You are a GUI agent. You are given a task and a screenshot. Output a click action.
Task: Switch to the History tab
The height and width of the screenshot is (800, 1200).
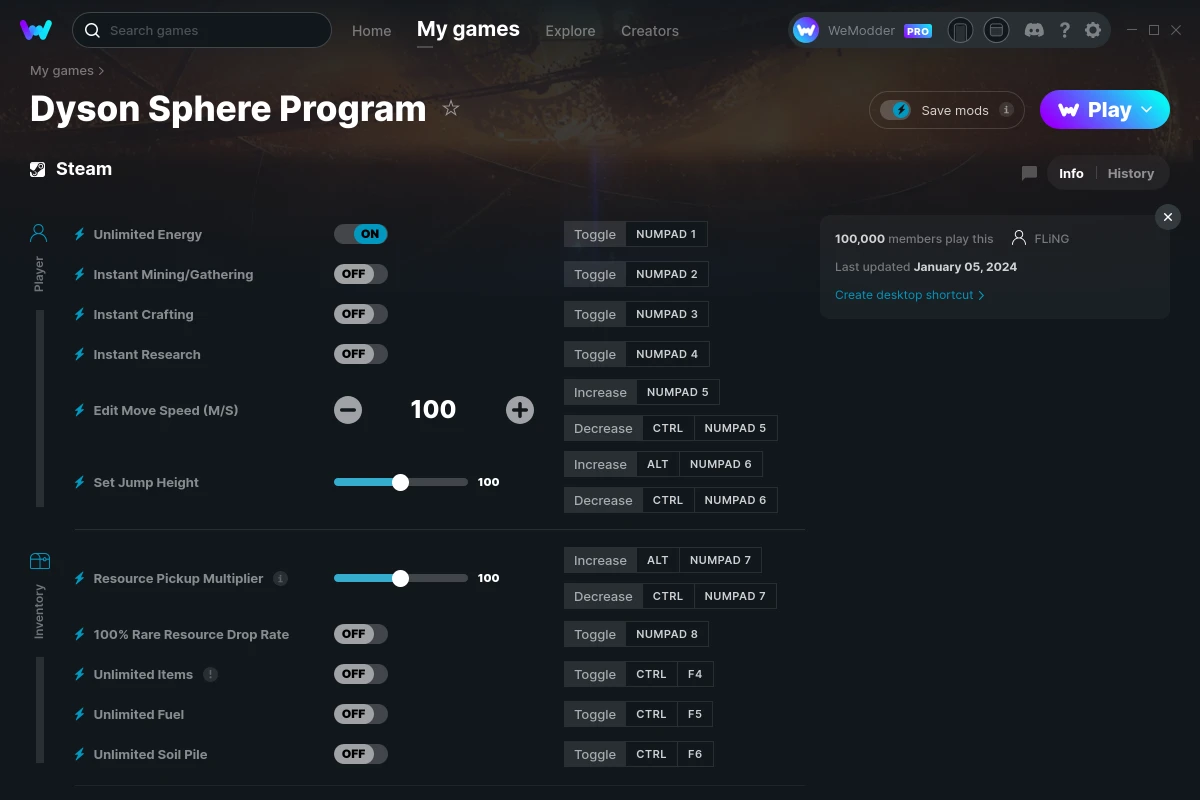[x=1130, y=173]
